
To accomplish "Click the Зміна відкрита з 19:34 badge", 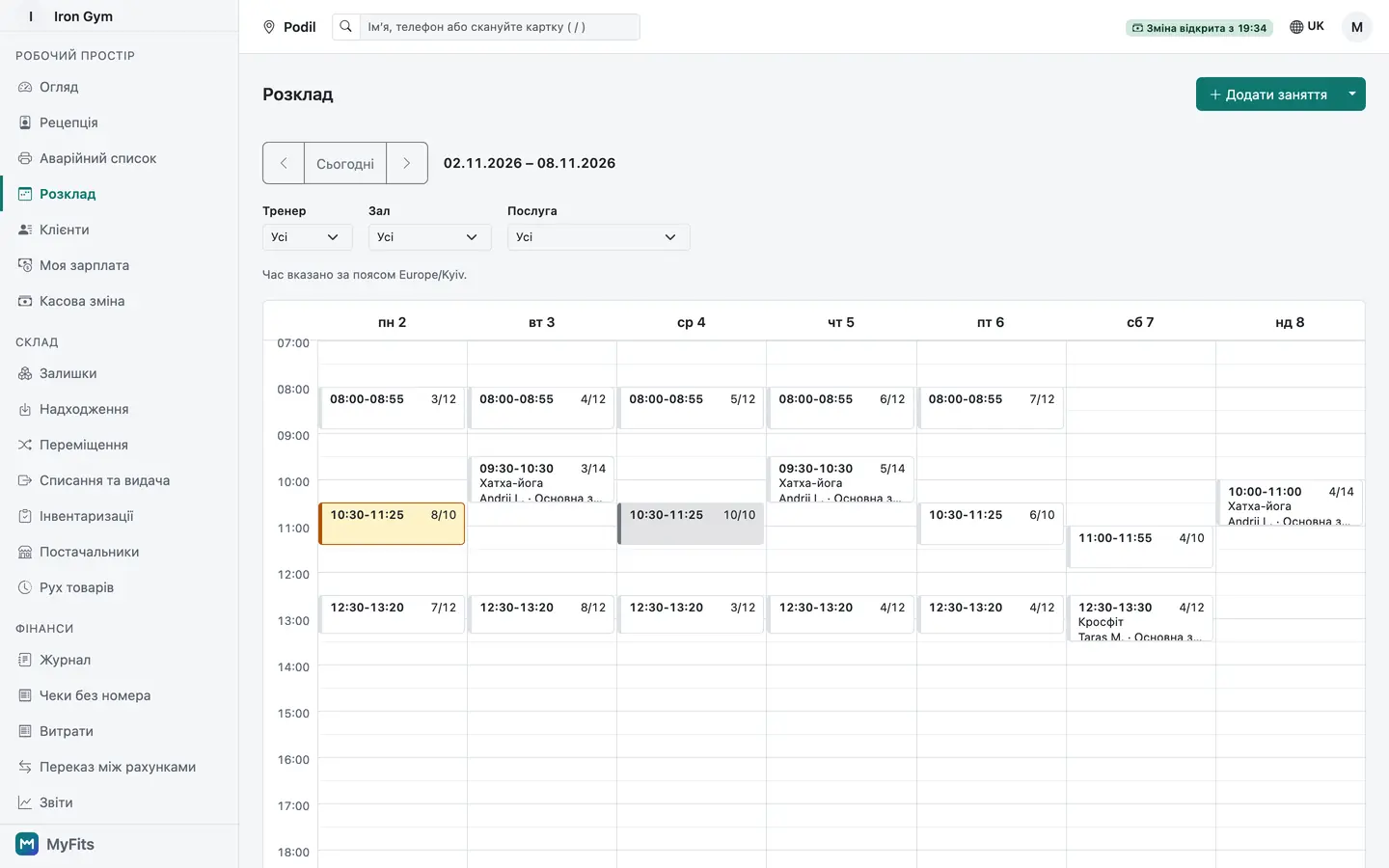I will point(1199,28).
